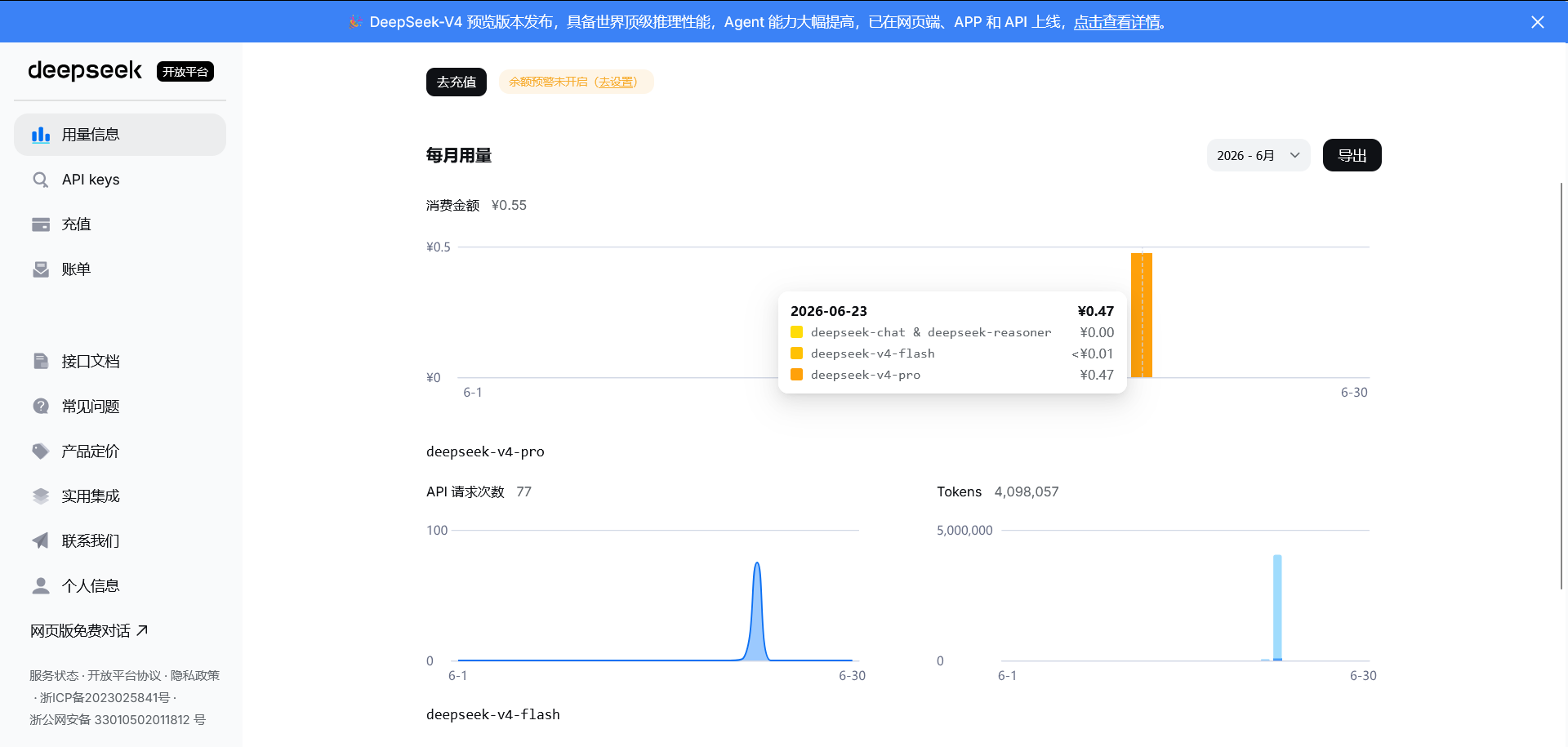The image size is (1568, 747).
Task: Open the 浙ICP备2023025841号 link
Action: coord(105,697)
